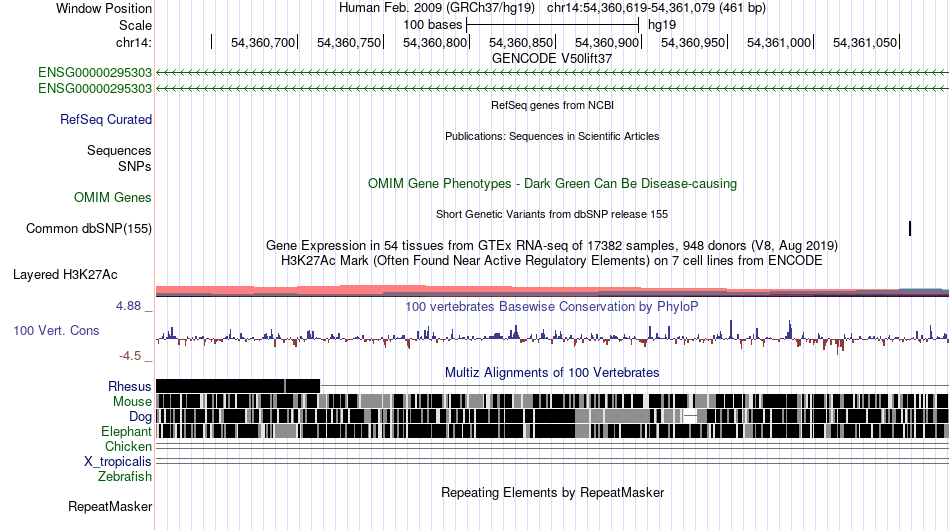Viewport: 950px width, 530px height.
Task: Click 100 vertebrates Basewise Conservation by PhyloP title
Action: click(x=552, y=306)
